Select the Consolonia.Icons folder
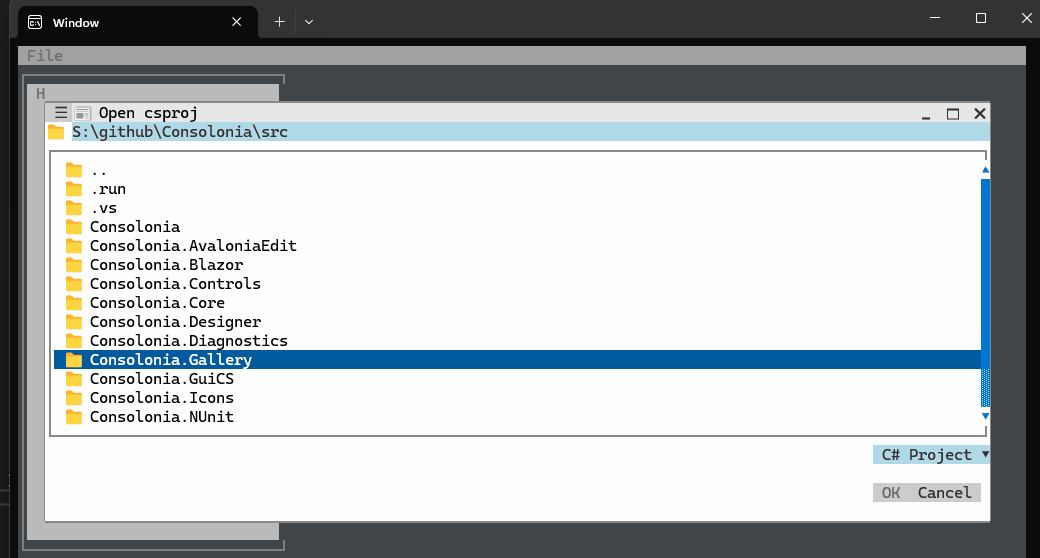 tap(517, 398)
